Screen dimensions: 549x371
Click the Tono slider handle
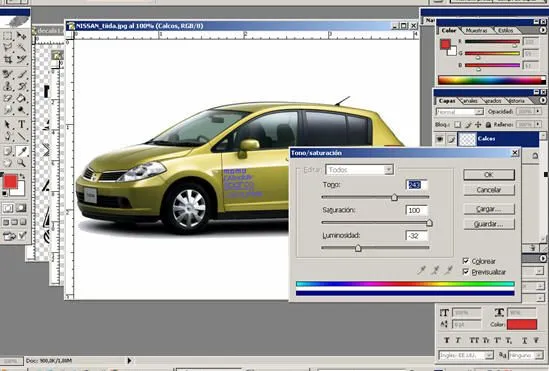point(394,197)
